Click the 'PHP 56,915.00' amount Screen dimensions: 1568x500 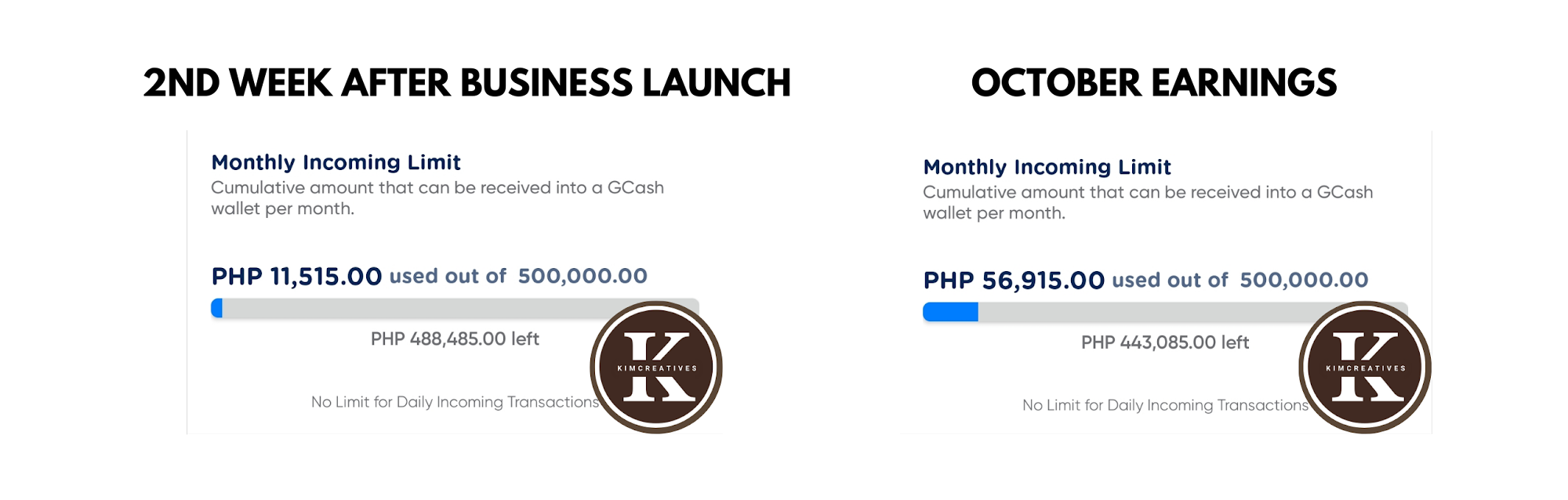(x=1014, y=280)
